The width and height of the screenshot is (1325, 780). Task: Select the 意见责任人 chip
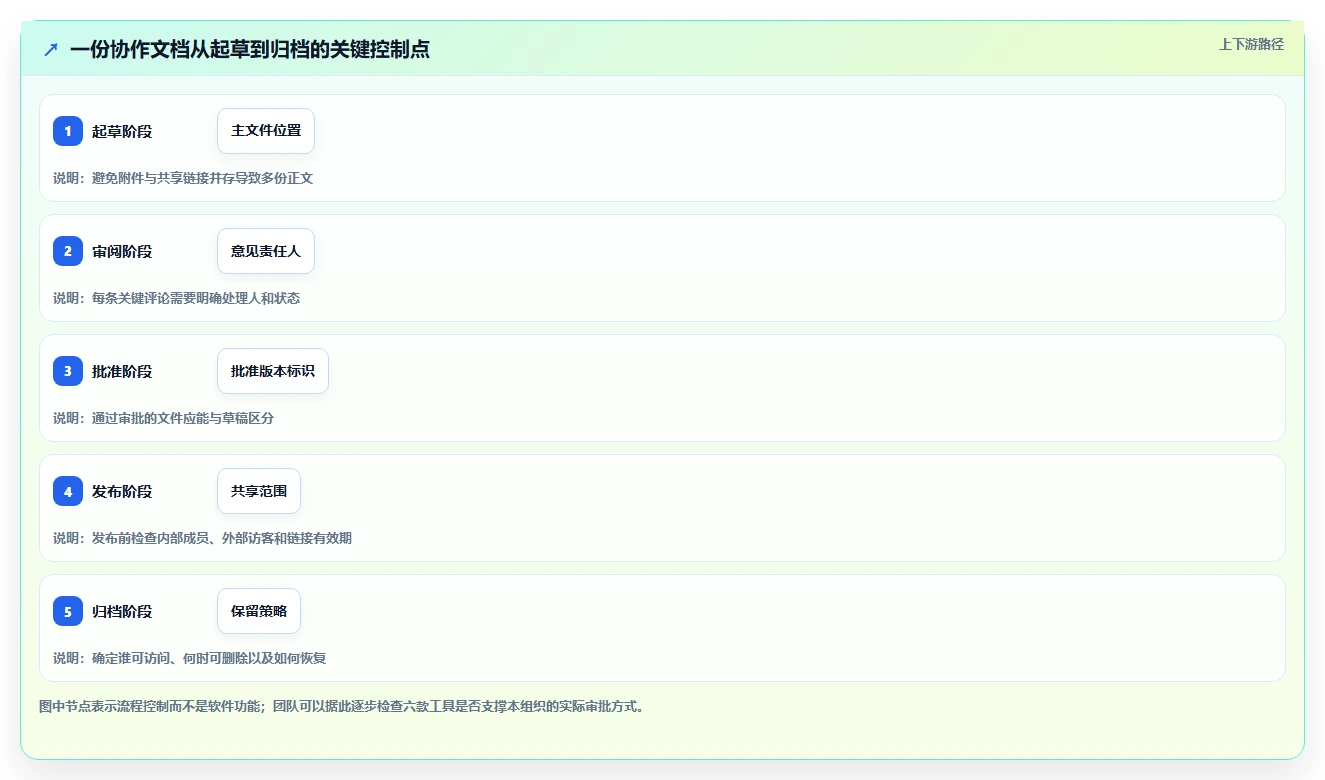tap(266, 251)
